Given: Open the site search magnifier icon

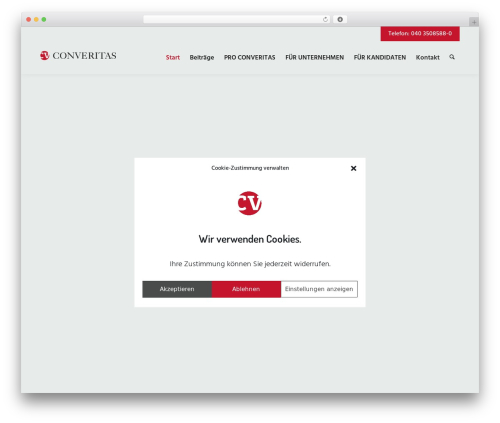Looking at the screenshot, I should [452, 57].
